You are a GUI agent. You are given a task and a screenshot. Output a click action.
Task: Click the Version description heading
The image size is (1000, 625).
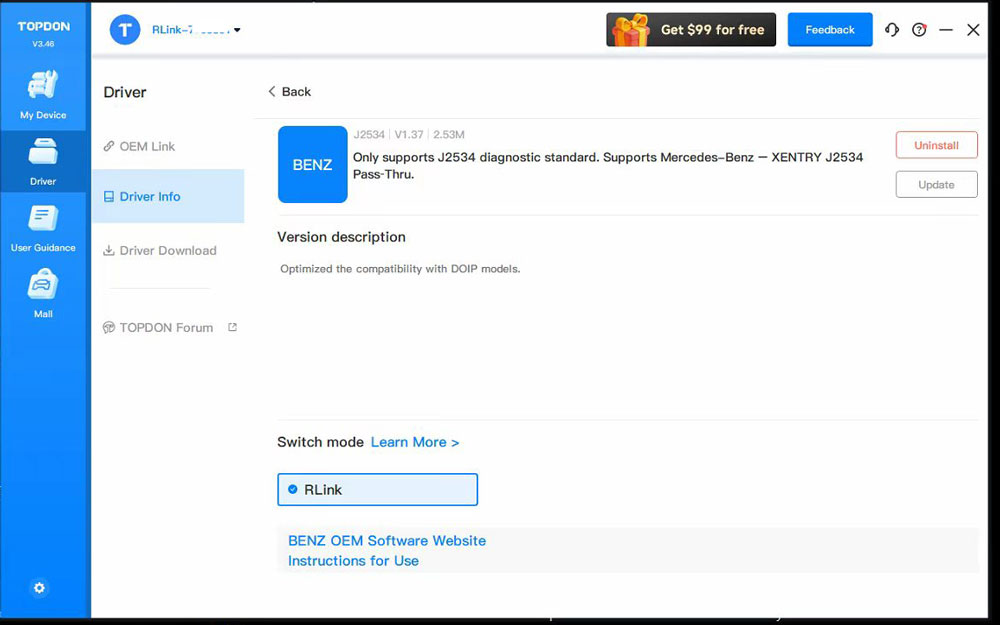tap(341, 237)
